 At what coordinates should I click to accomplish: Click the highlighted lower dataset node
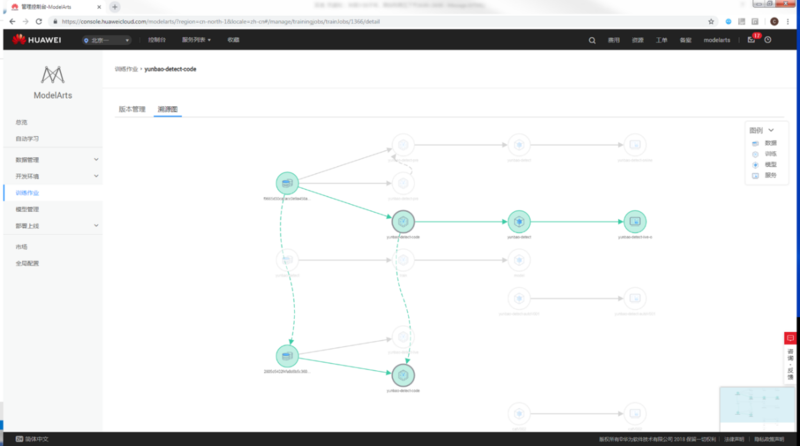point(287,356)
